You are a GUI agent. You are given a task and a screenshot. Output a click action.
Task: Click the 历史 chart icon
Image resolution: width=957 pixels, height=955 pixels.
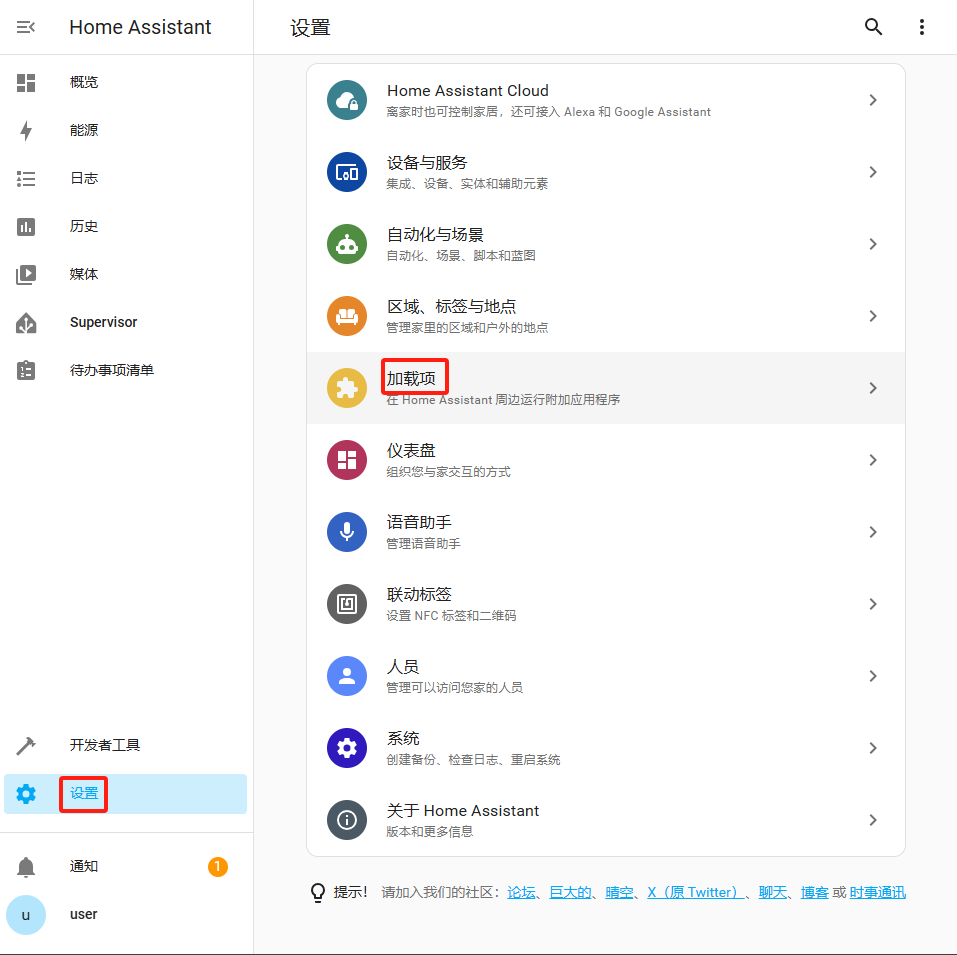pyautogui.click(x=26, y=226)
